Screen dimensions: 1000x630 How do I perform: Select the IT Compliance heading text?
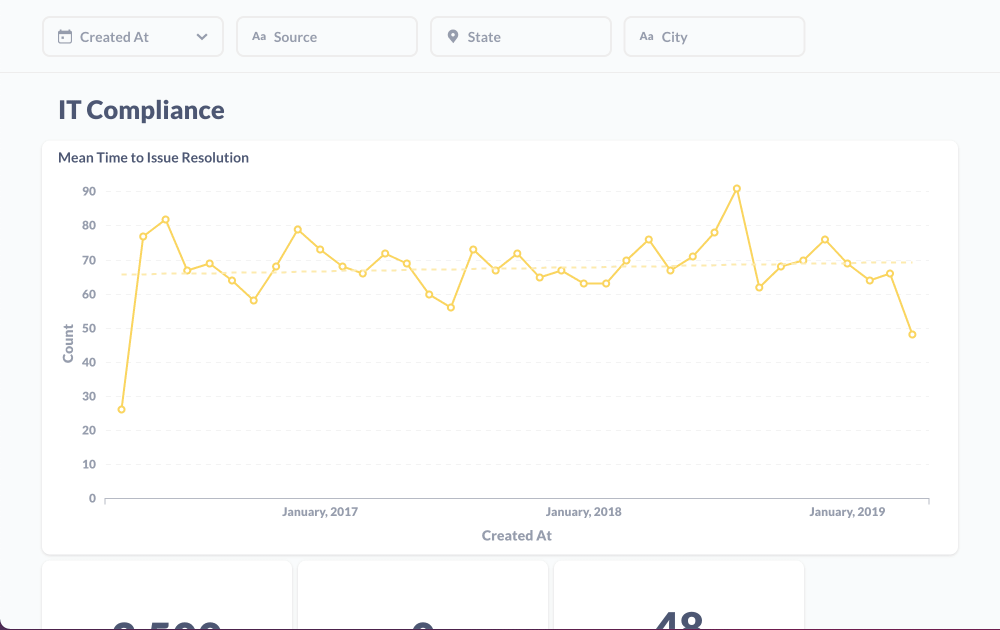141,110
